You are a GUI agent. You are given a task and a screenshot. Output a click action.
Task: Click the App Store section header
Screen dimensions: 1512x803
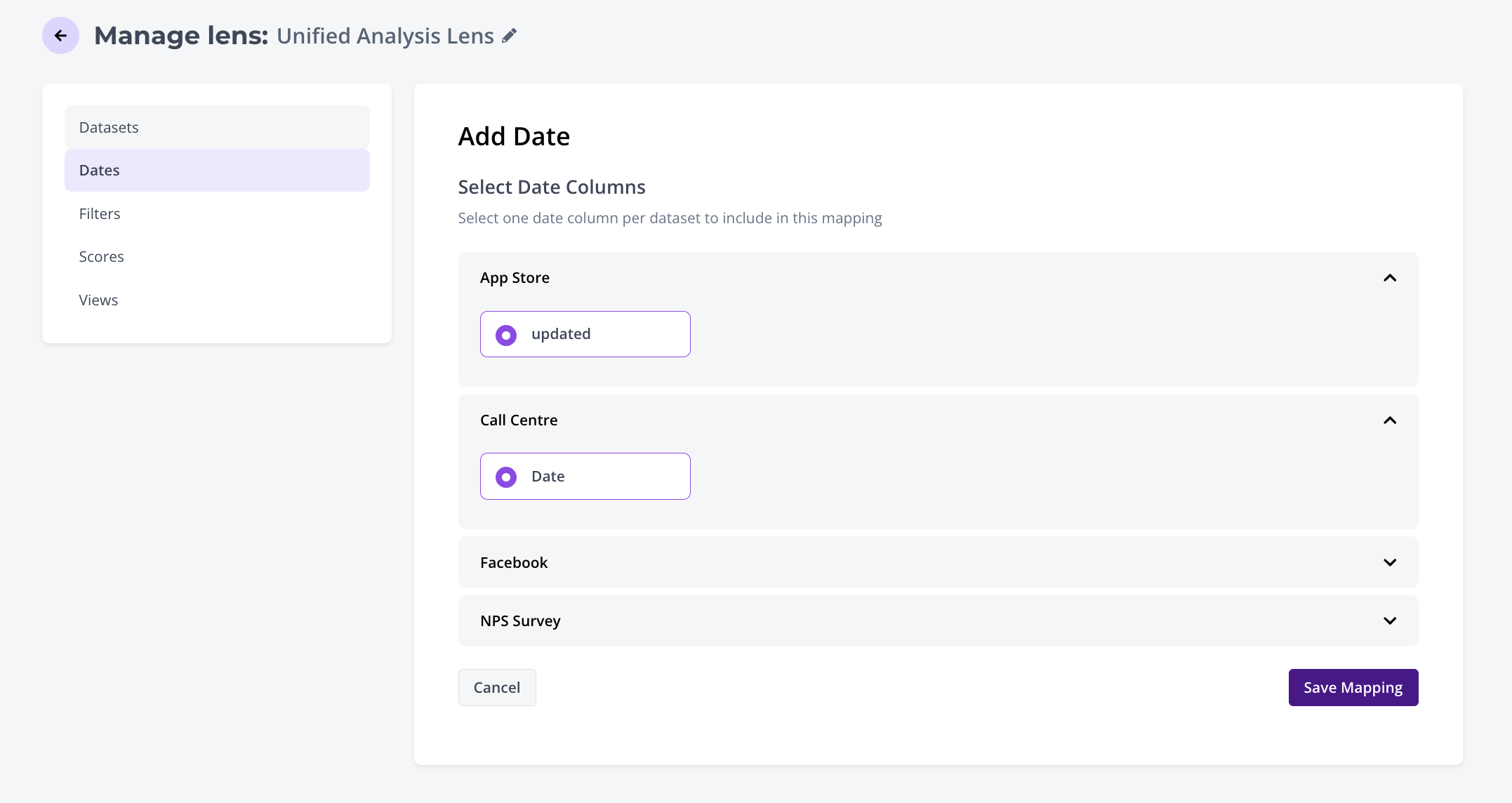[515, 278]
